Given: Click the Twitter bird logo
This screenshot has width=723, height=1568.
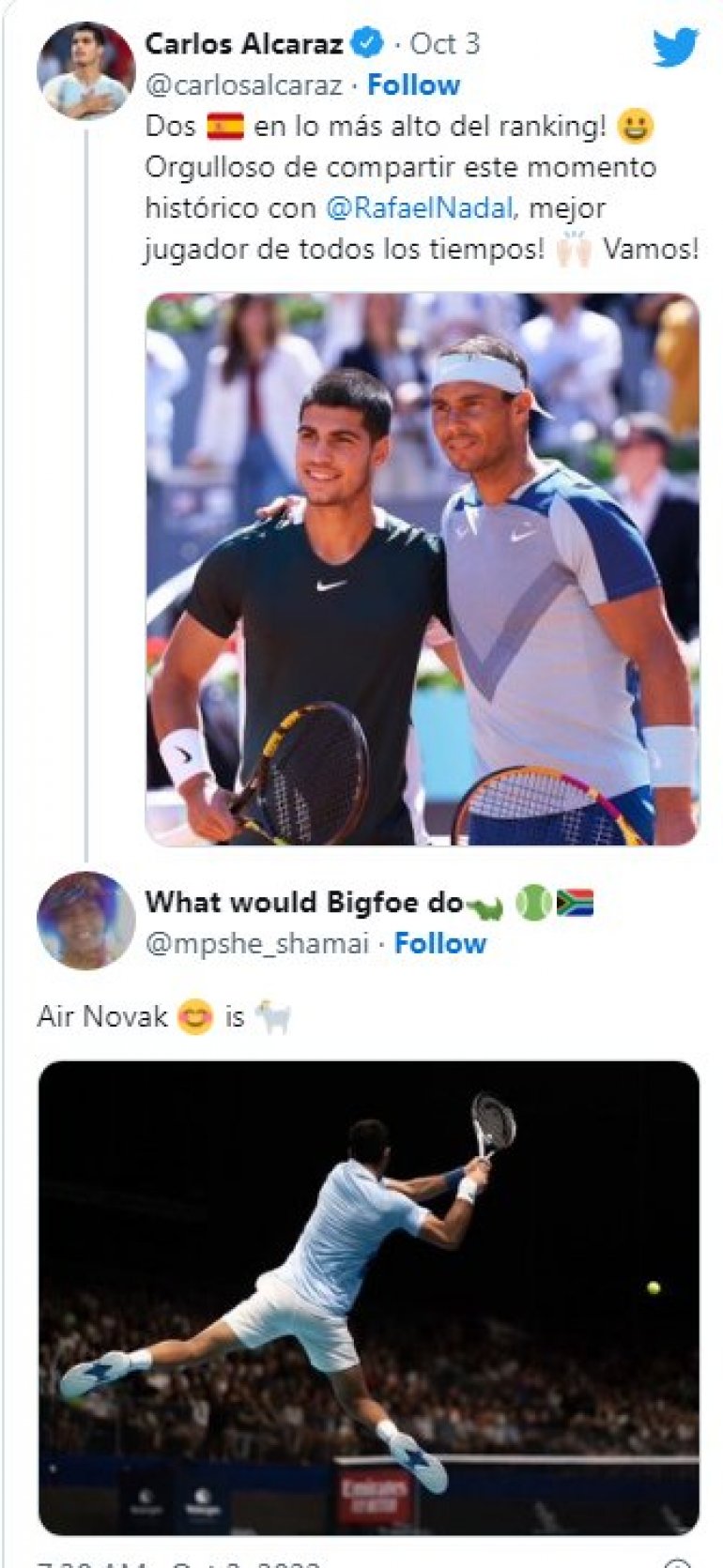Looking at the screenshot, I should coord(675,47).
